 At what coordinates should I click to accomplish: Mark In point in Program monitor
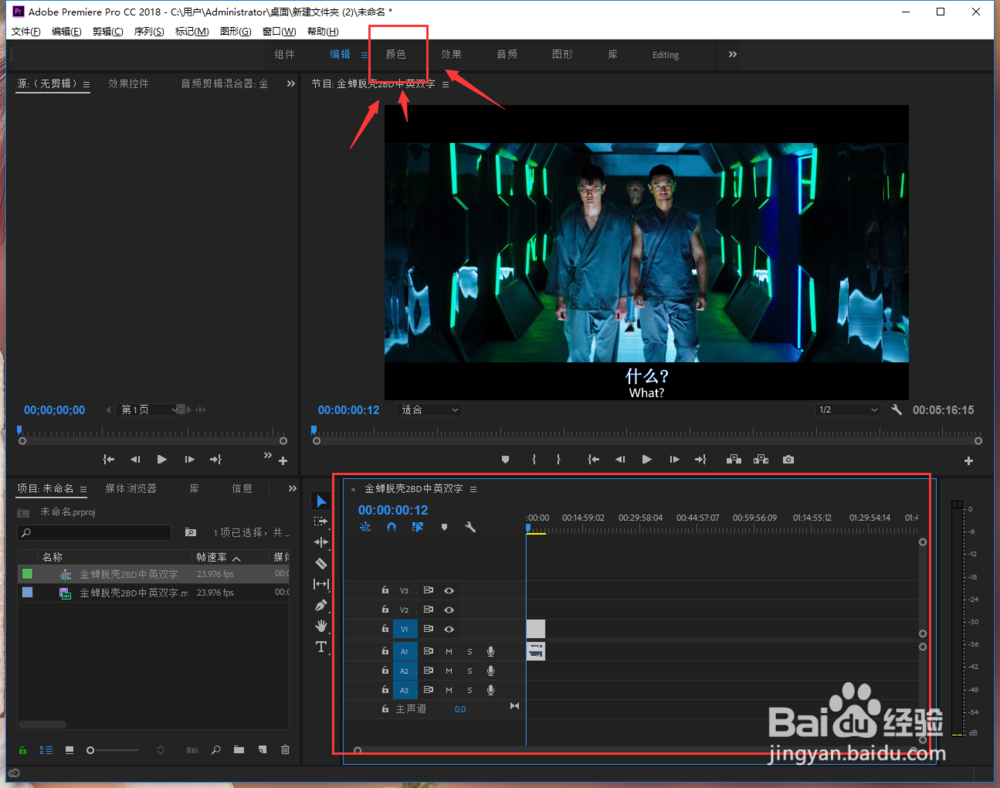click(534, 460)
